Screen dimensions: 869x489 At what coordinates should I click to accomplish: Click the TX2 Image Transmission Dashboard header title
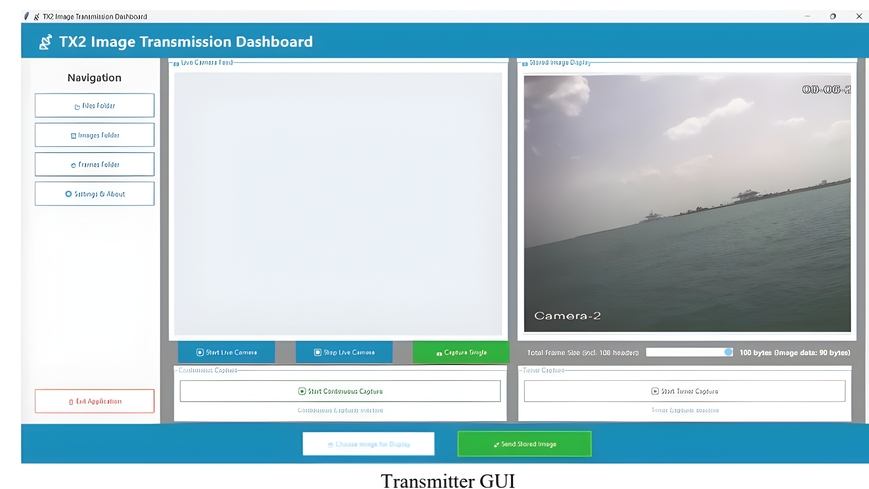(186, 42)
